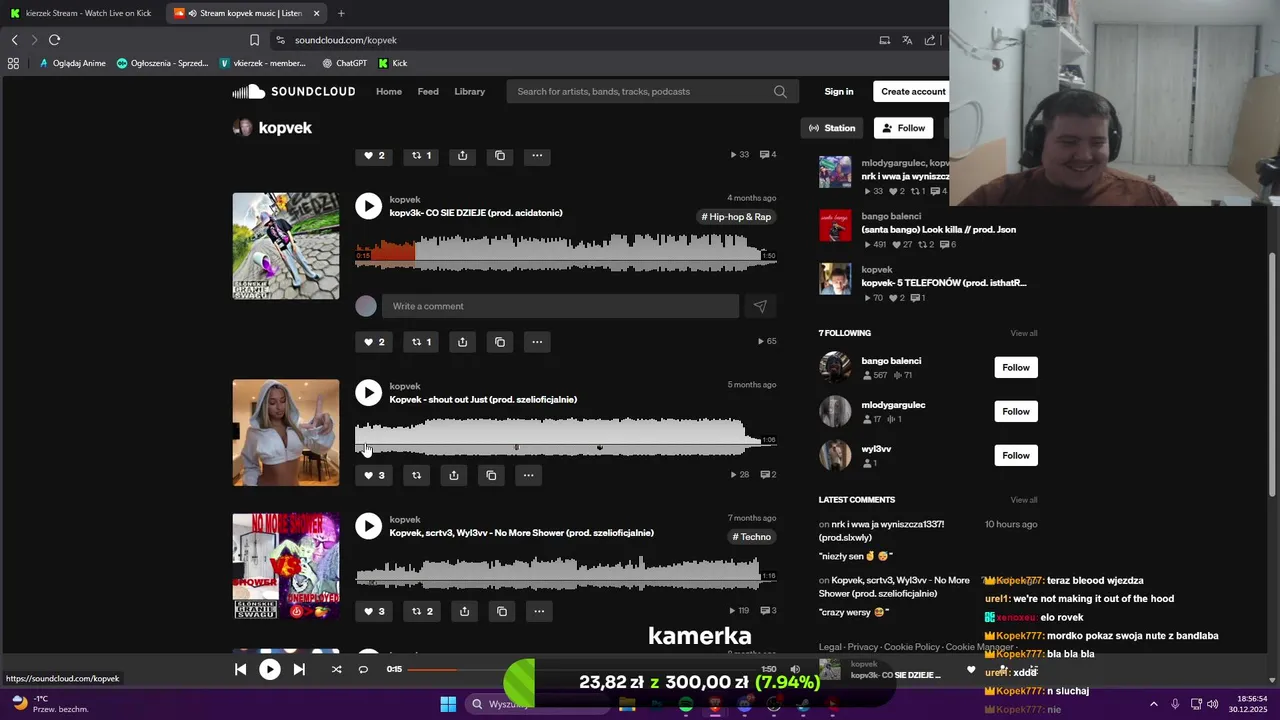This screenshot has width=1280, height=720.
Task: Like the CO SIE DZIEJE track
Action: point(373,342)
